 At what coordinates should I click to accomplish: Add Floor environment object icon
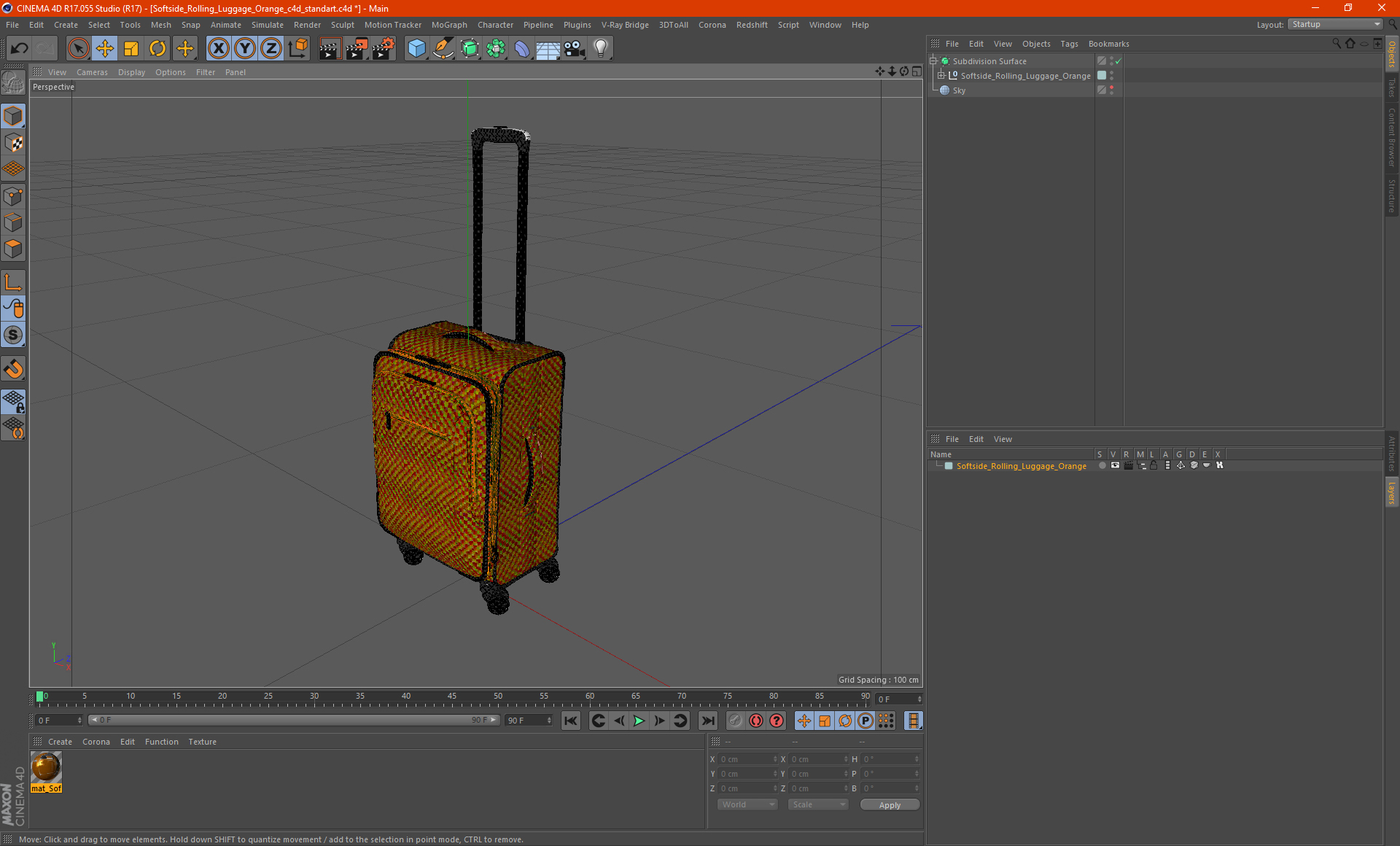(548, 49)
